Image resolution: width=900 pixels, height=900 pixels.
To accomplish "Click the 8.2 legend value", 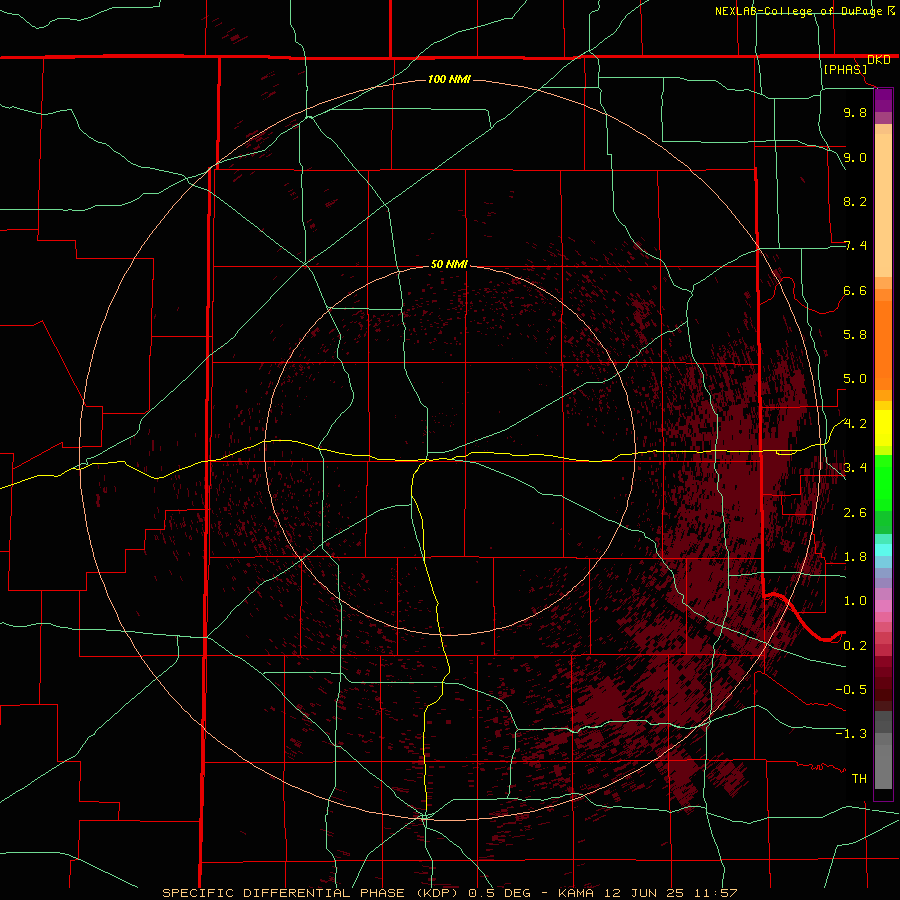I will click(855, 201).
